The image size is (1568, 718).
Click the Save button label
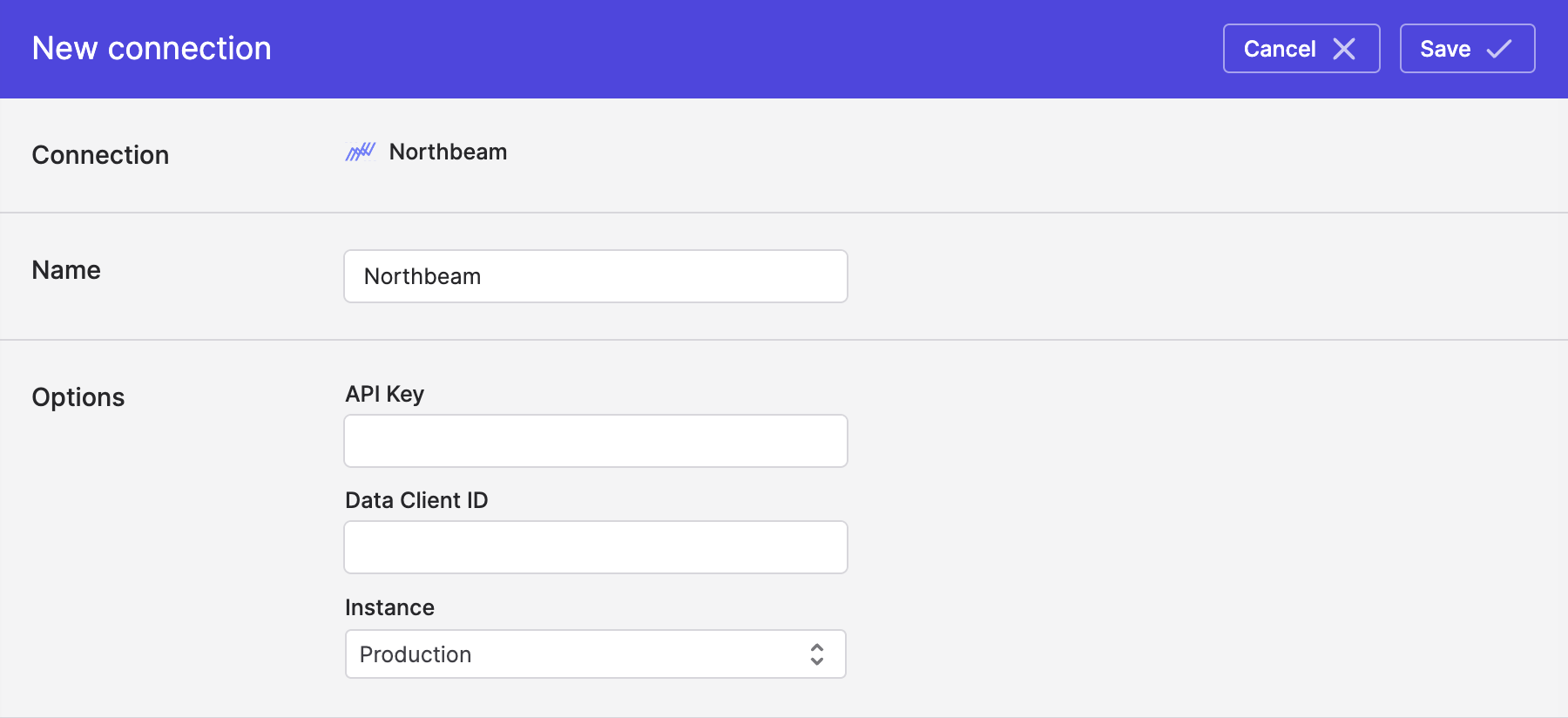[x=1445, y=49]
